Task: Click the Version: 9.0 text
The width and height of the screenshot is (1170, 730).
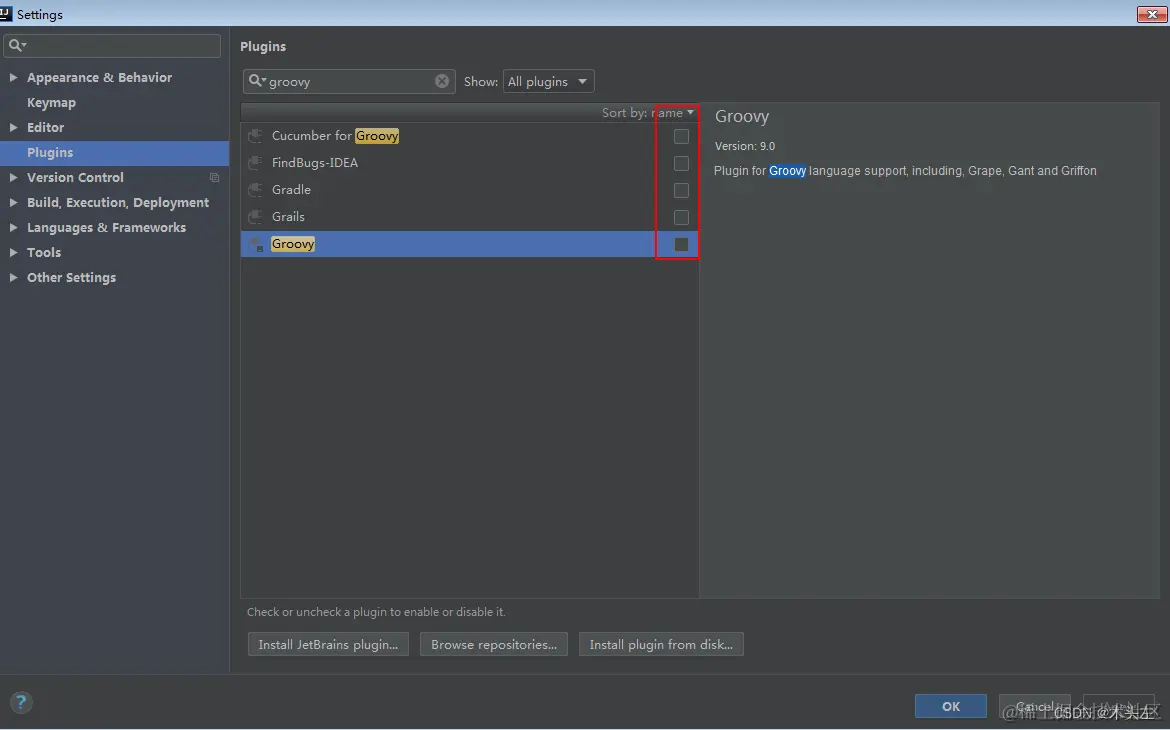Action: [x=745, y=146]
